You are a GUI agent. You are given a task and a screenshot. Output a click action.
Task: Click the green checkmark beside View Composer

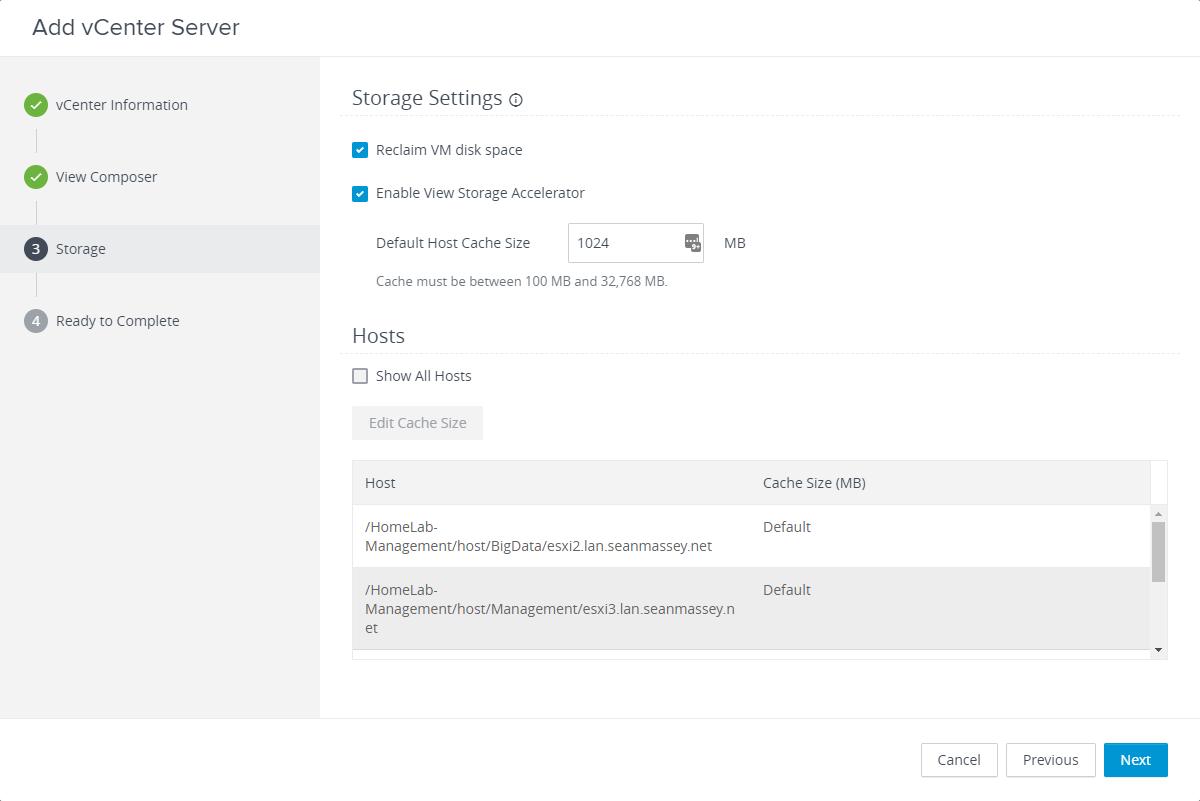[36, 177]
